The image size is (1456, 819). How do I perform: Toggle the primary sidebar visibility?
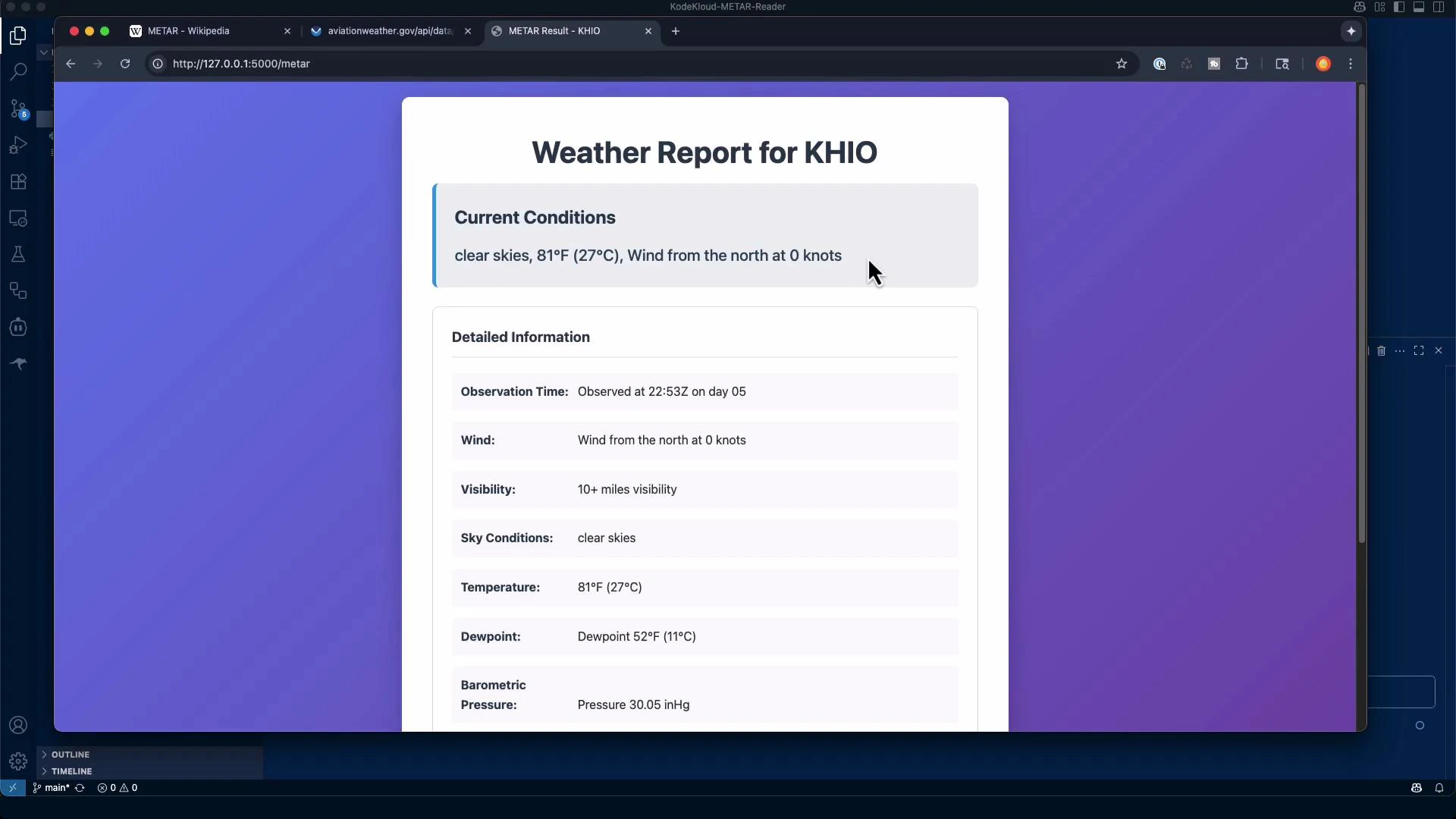1399,7
